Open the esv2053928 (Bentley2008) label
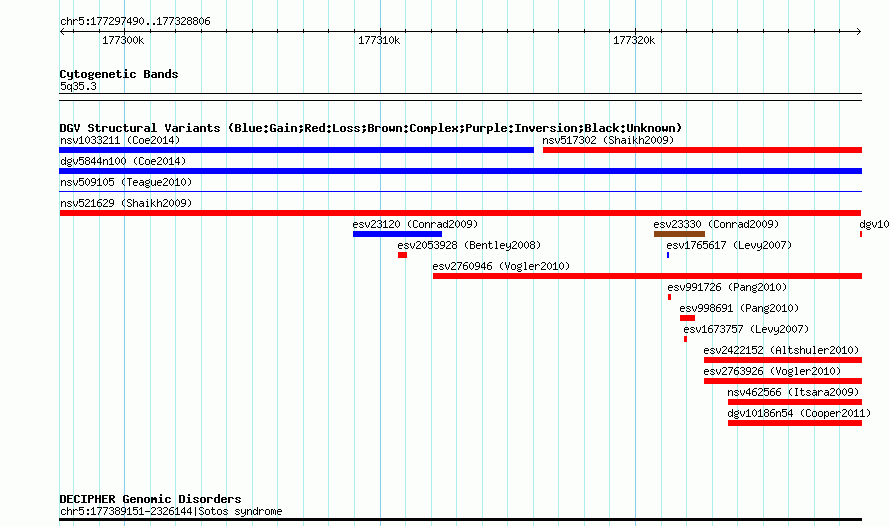 tap(469, 245)
